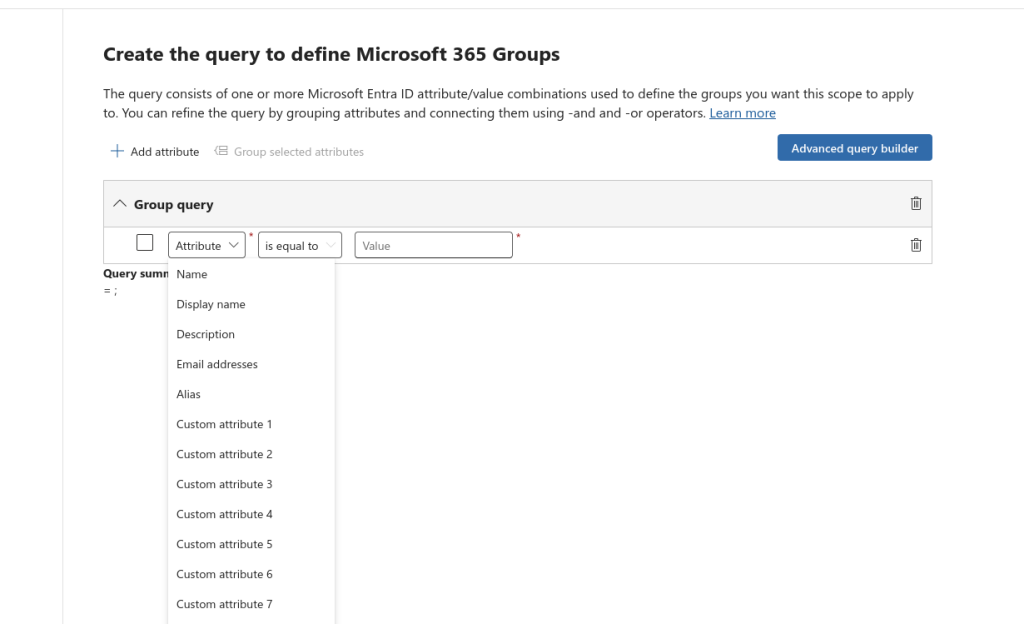Click the Group selected attributes icon

pos(221,151)
